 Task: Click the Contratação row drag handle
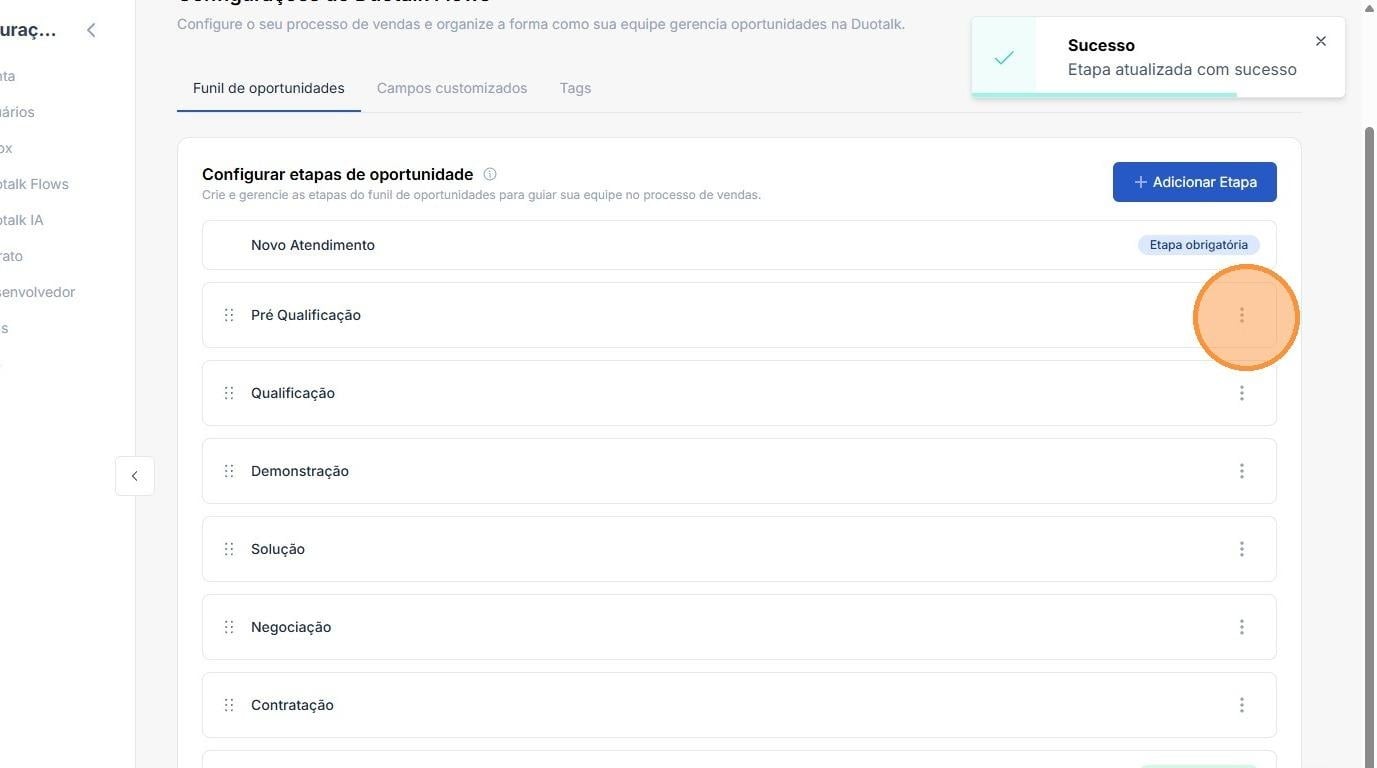(229, 705)
